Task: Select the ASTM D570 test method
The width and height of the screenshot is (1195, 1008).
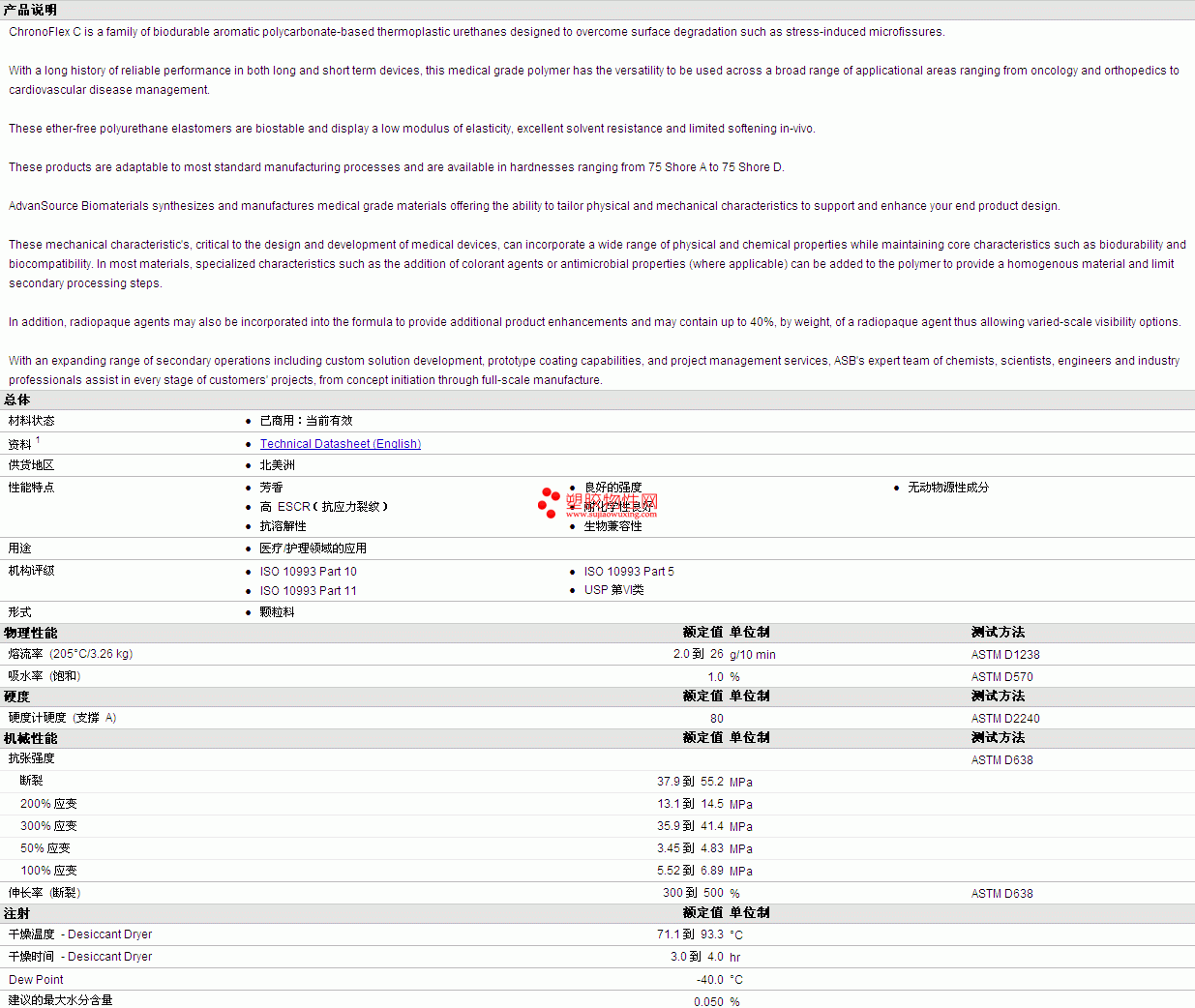Action: [x=1002, y=677]
